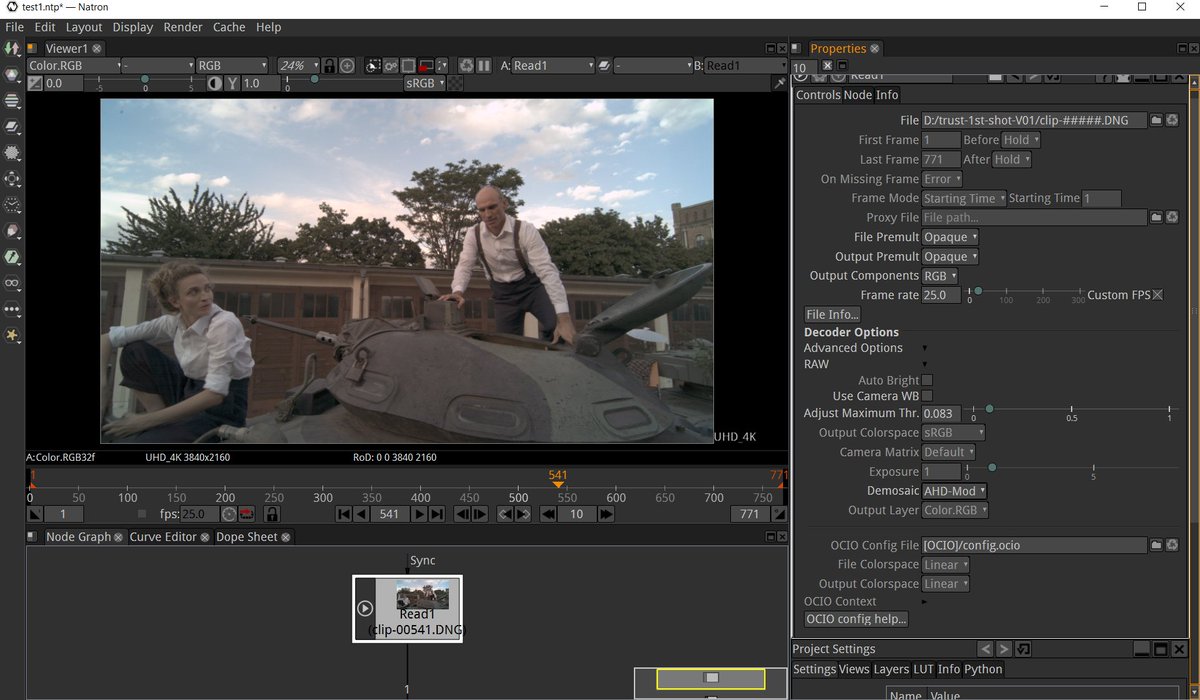This screenshot has height=700, width=1200.
Task: Open the Demosaic AHD-Mod dropdown
Action: 954,491
